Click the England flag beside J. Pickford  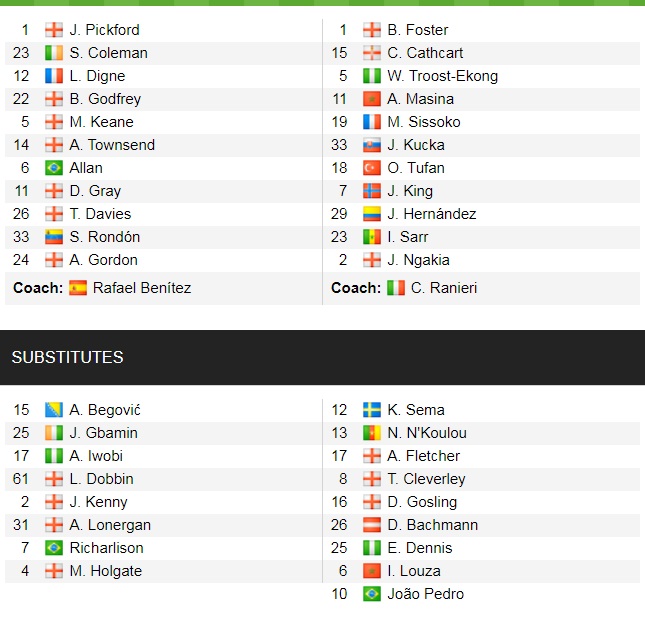pyautogui.click(x=54, y=30)
